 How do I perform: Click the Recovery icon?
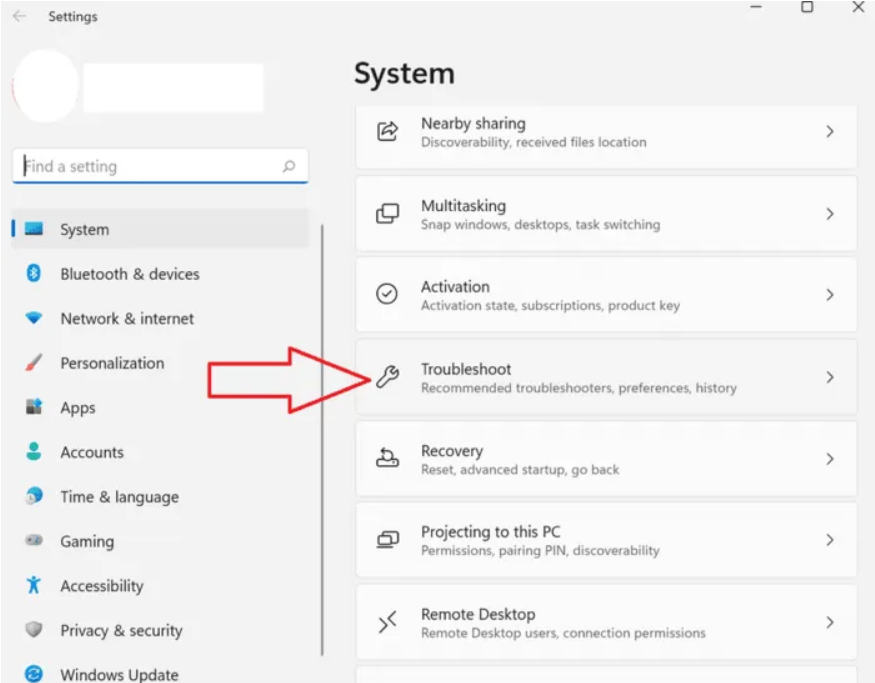[x=387, y=459]
